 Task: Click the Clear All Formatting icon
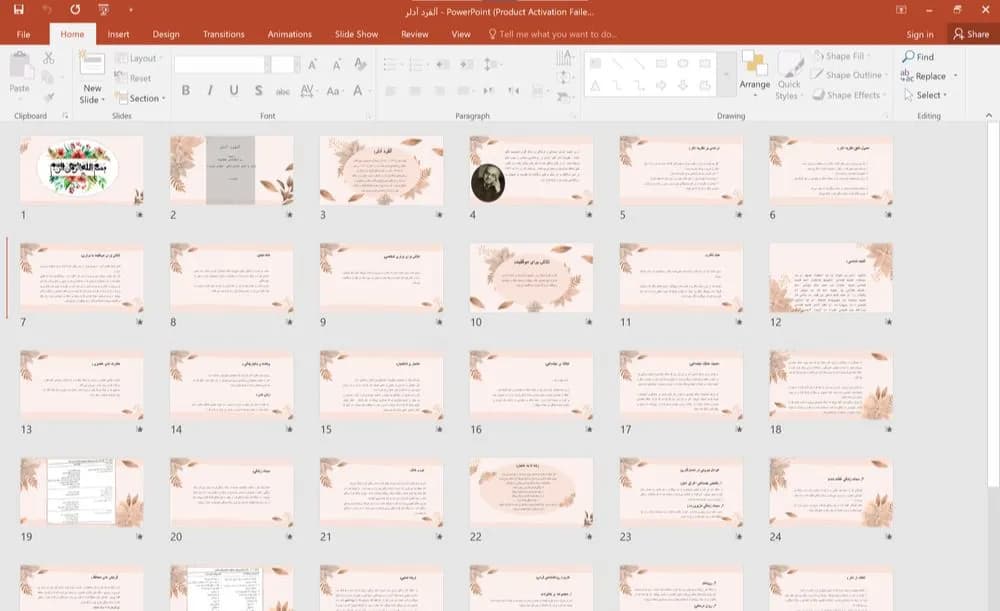point(360,64)
